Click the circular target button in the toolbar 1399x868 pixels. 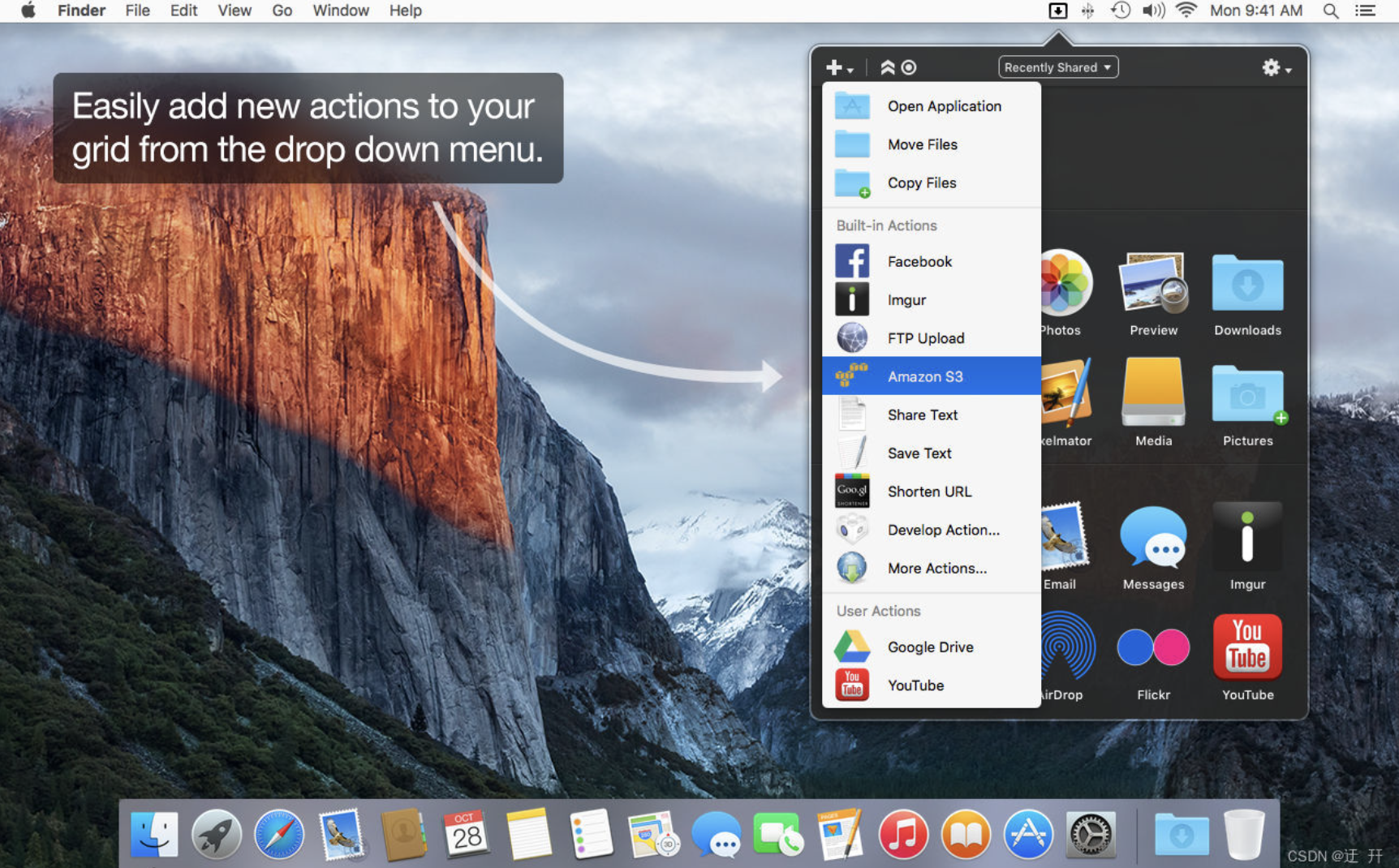tap(908, 67)
